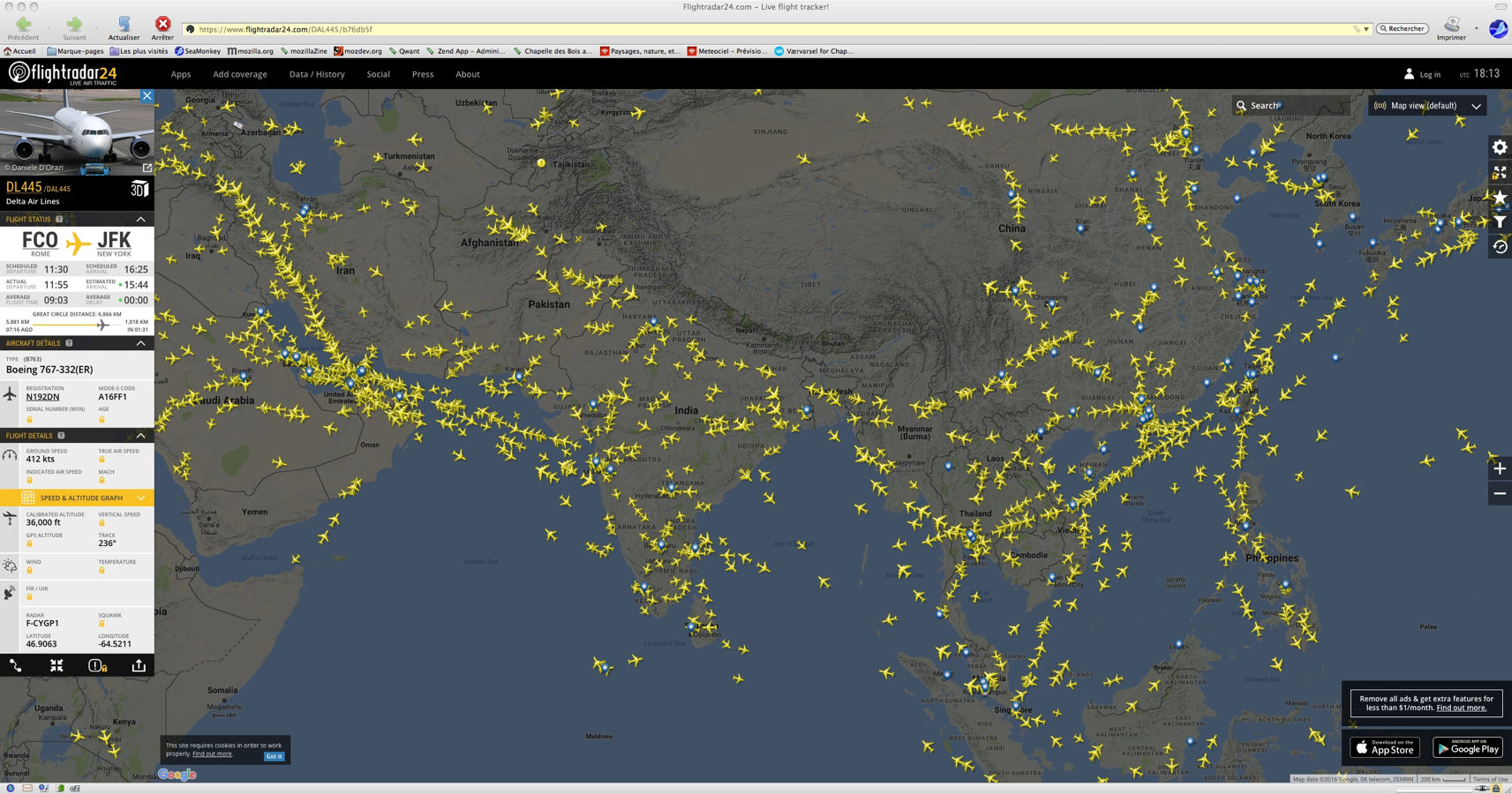Click the locked True Air Speed padlock
This screenshot has width=1512, height=794.
coord(102,460)
